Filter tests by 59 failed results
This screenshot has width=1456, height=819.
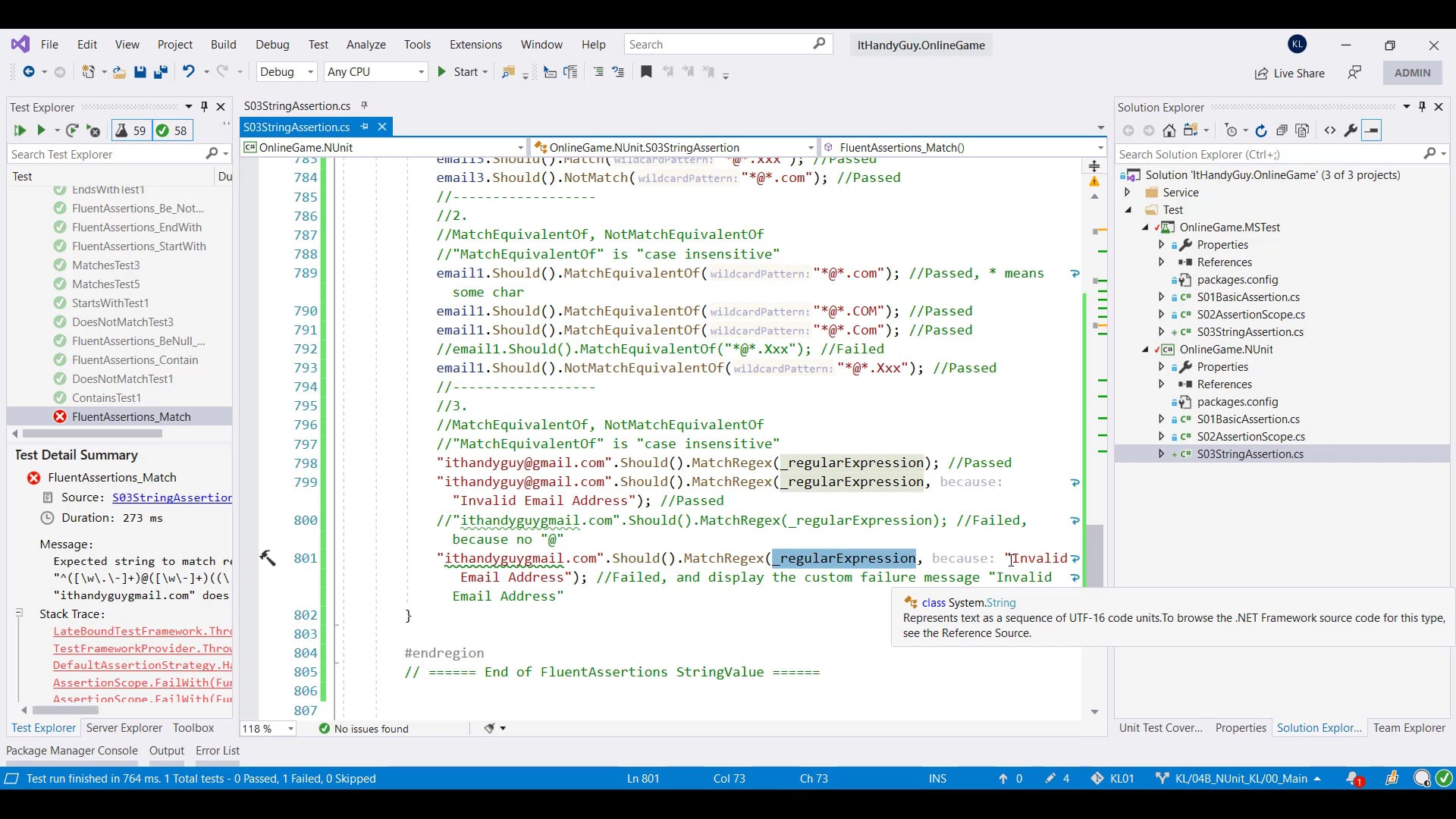coord(130,130)
